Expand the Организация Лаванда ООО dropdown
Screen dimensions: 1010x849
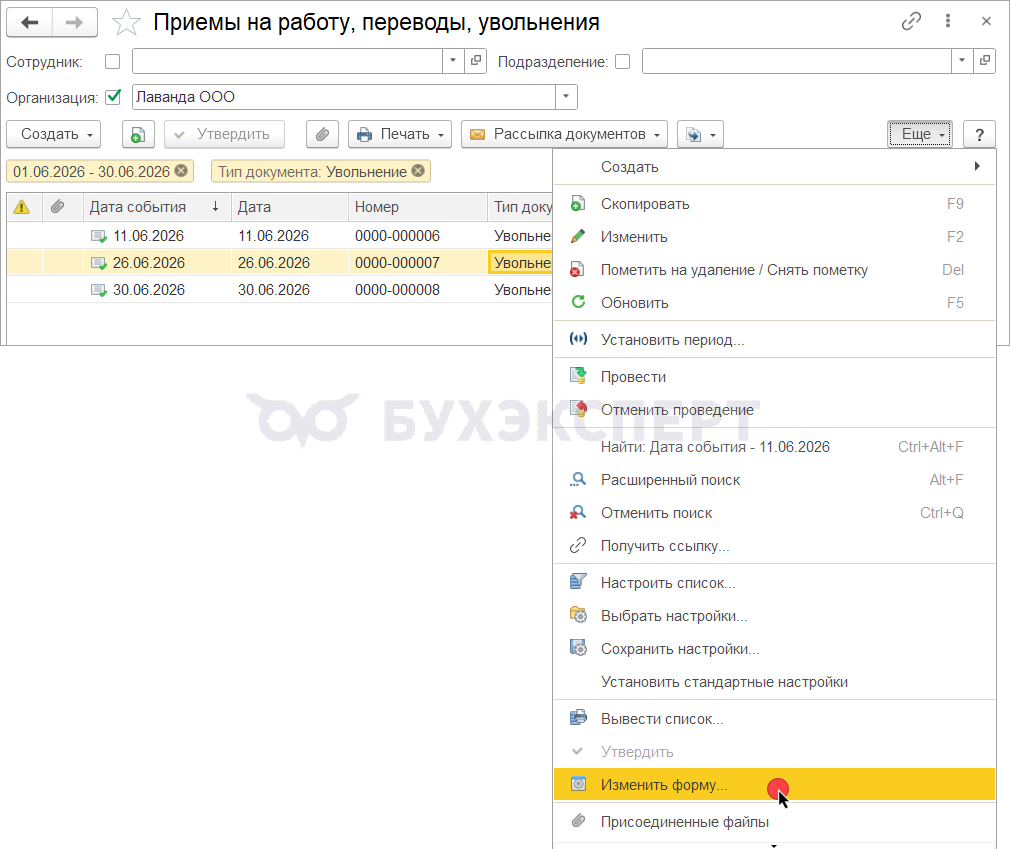tap(566, 97)
